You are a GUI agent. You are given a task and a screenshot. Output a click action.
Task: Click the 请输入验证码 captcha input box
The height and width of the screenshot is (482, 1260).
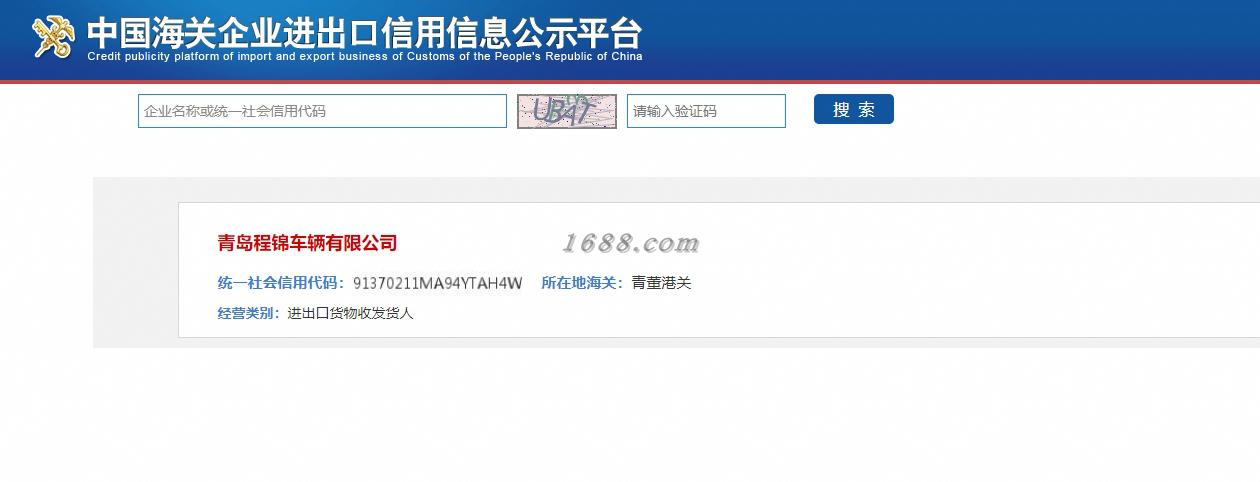pos(706,111)
